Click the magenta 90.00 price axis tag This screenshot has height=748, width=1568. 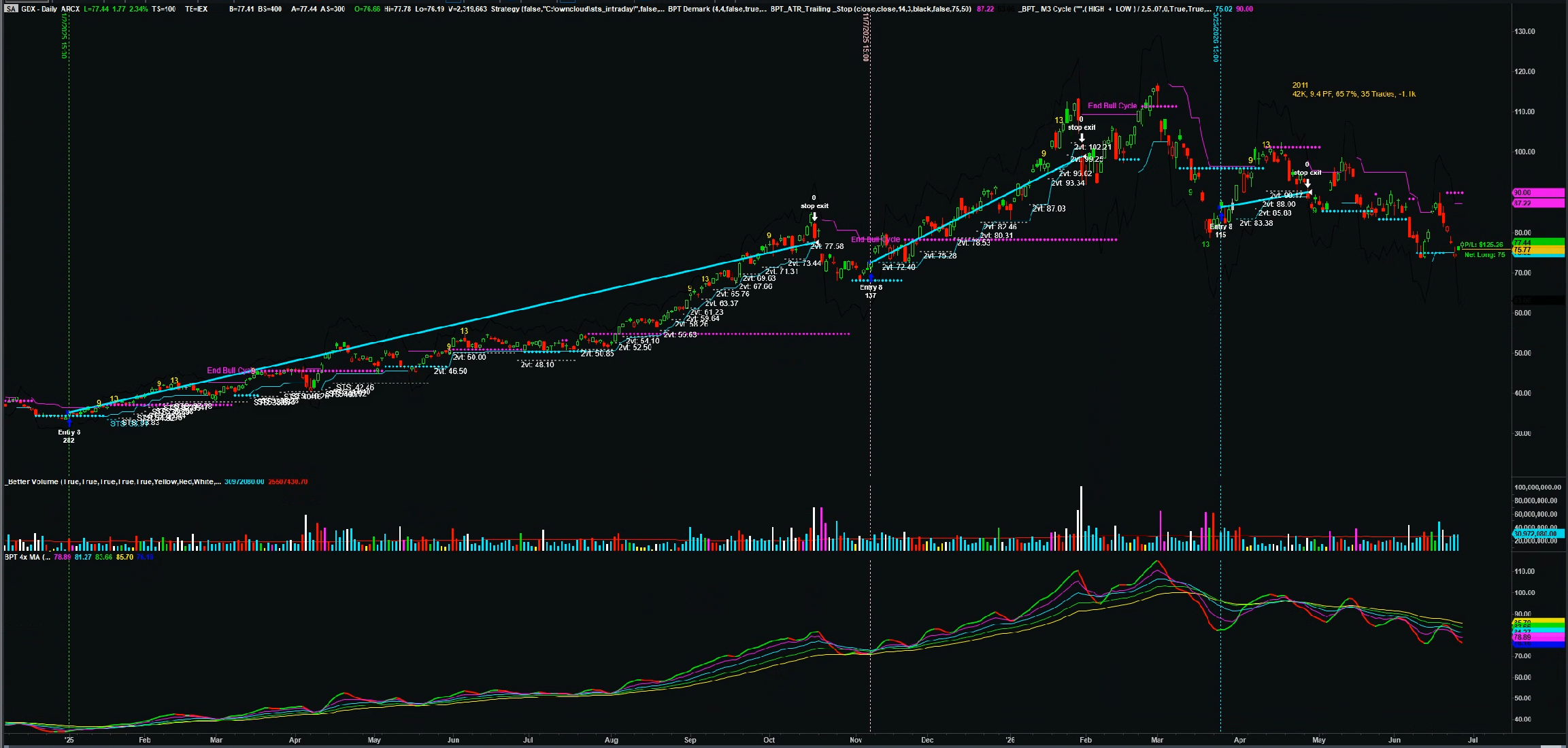pos(1538,193)
